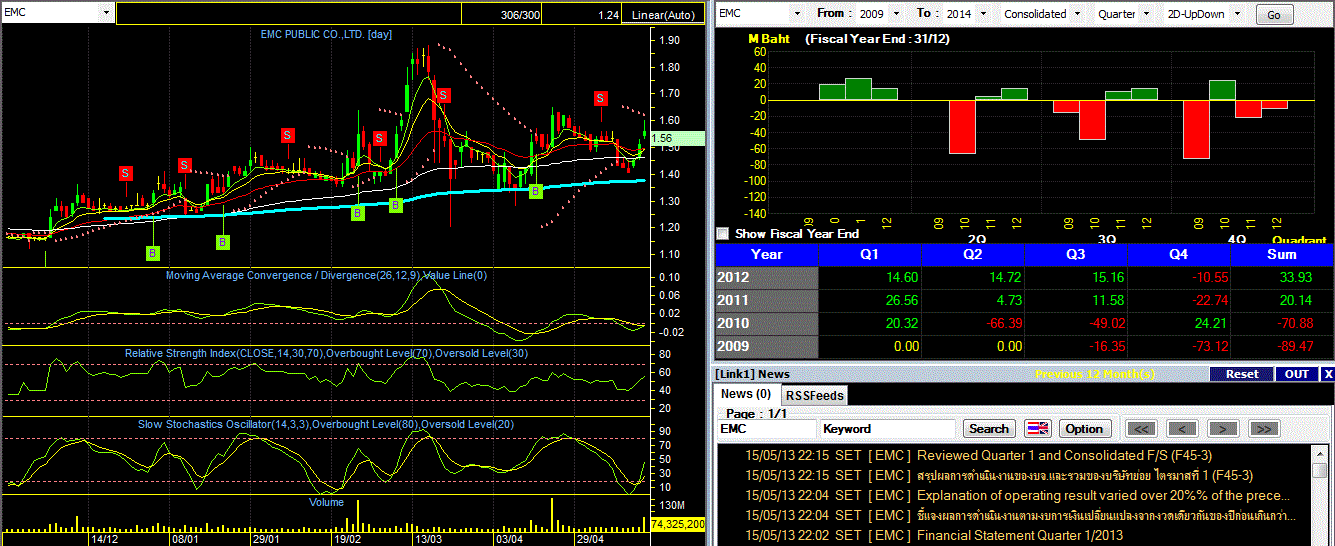Click the Keyword search field
The width and height of the screenshot is (1335, 546).
coord(888,428)
